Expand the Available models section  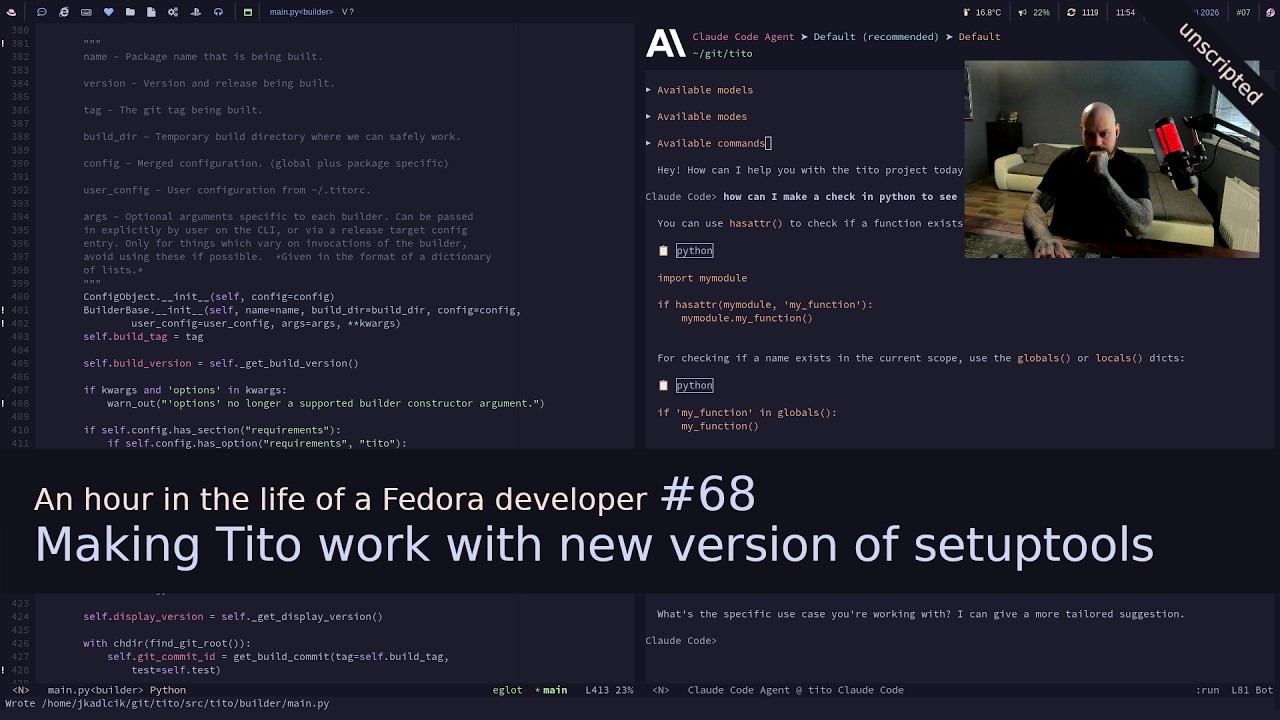(699, 90)
